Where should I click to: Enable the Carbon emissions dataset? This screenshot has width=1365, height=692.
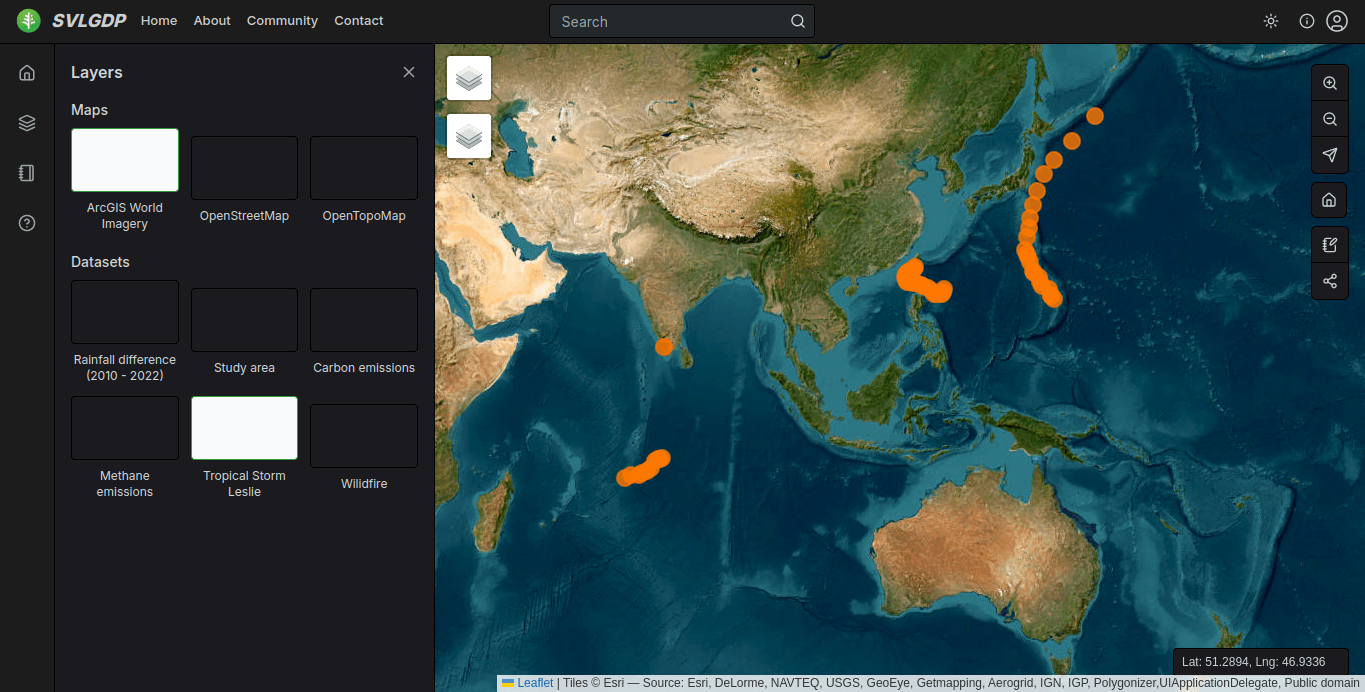point(364,320)
